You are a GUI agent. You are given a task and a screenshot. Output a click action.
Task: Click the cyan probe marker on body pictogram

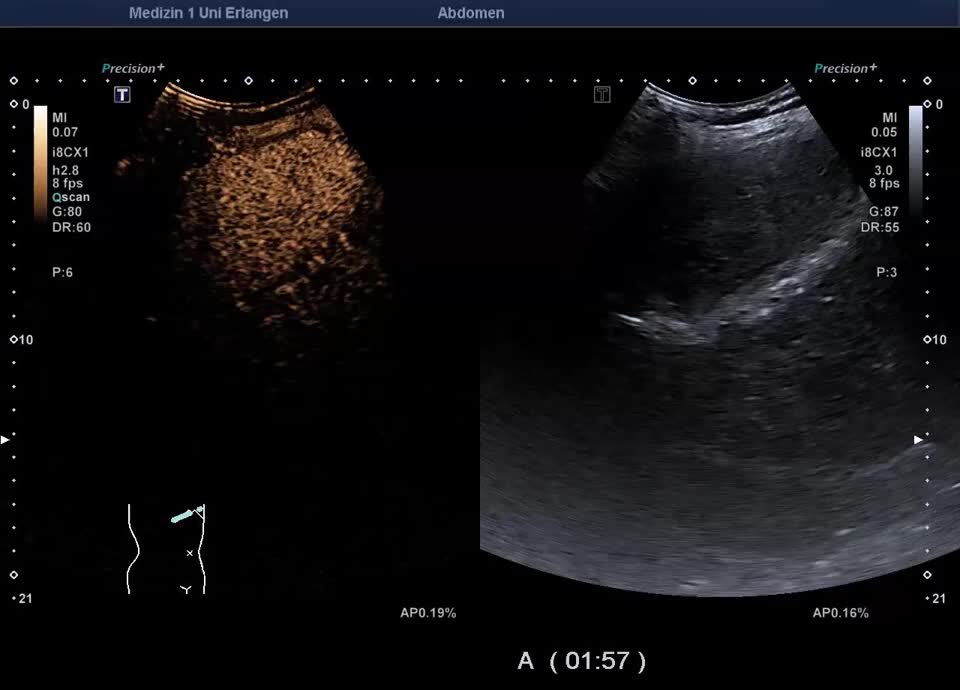click(x=183, y=516)
